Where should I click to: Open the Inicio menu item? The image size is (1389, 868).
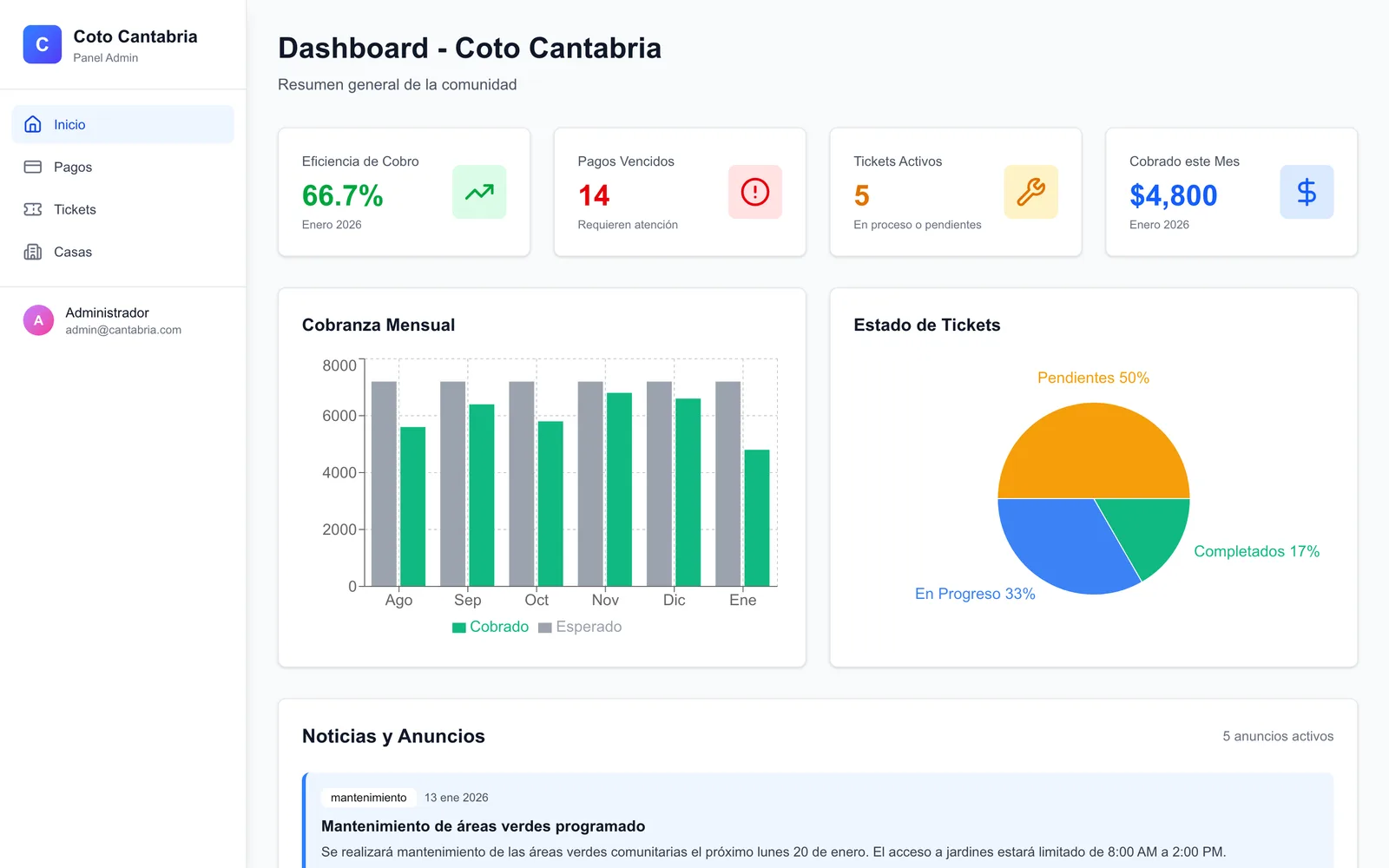(x=123, y=124)
